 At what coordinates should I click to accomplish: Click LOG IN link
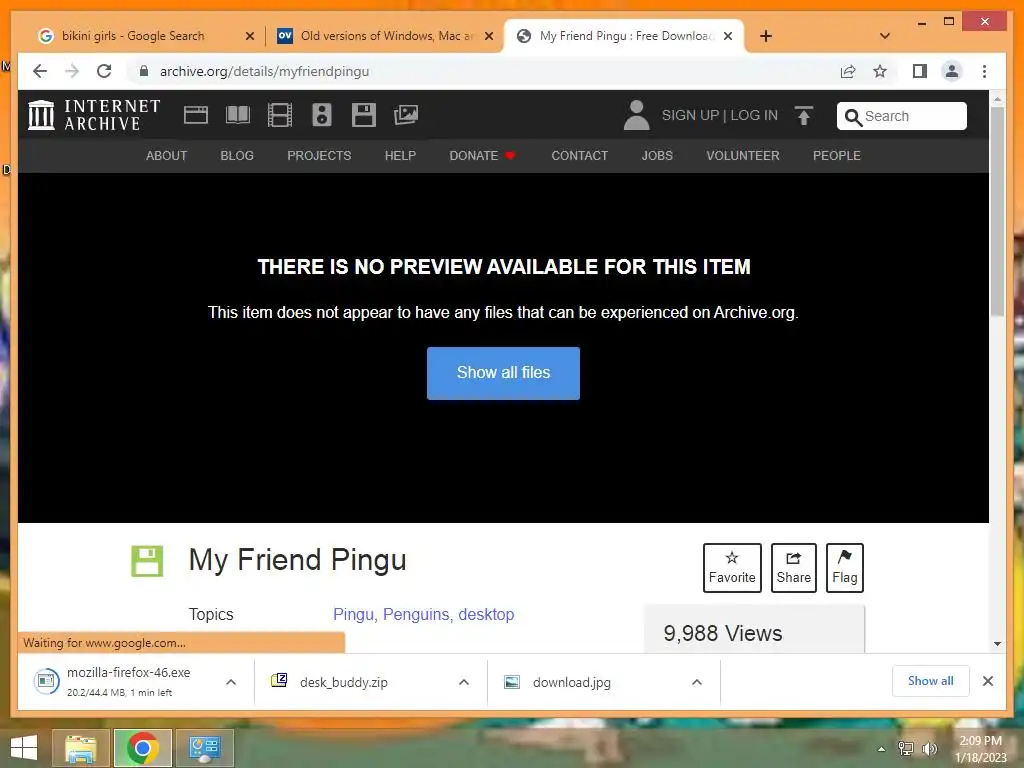754,115
